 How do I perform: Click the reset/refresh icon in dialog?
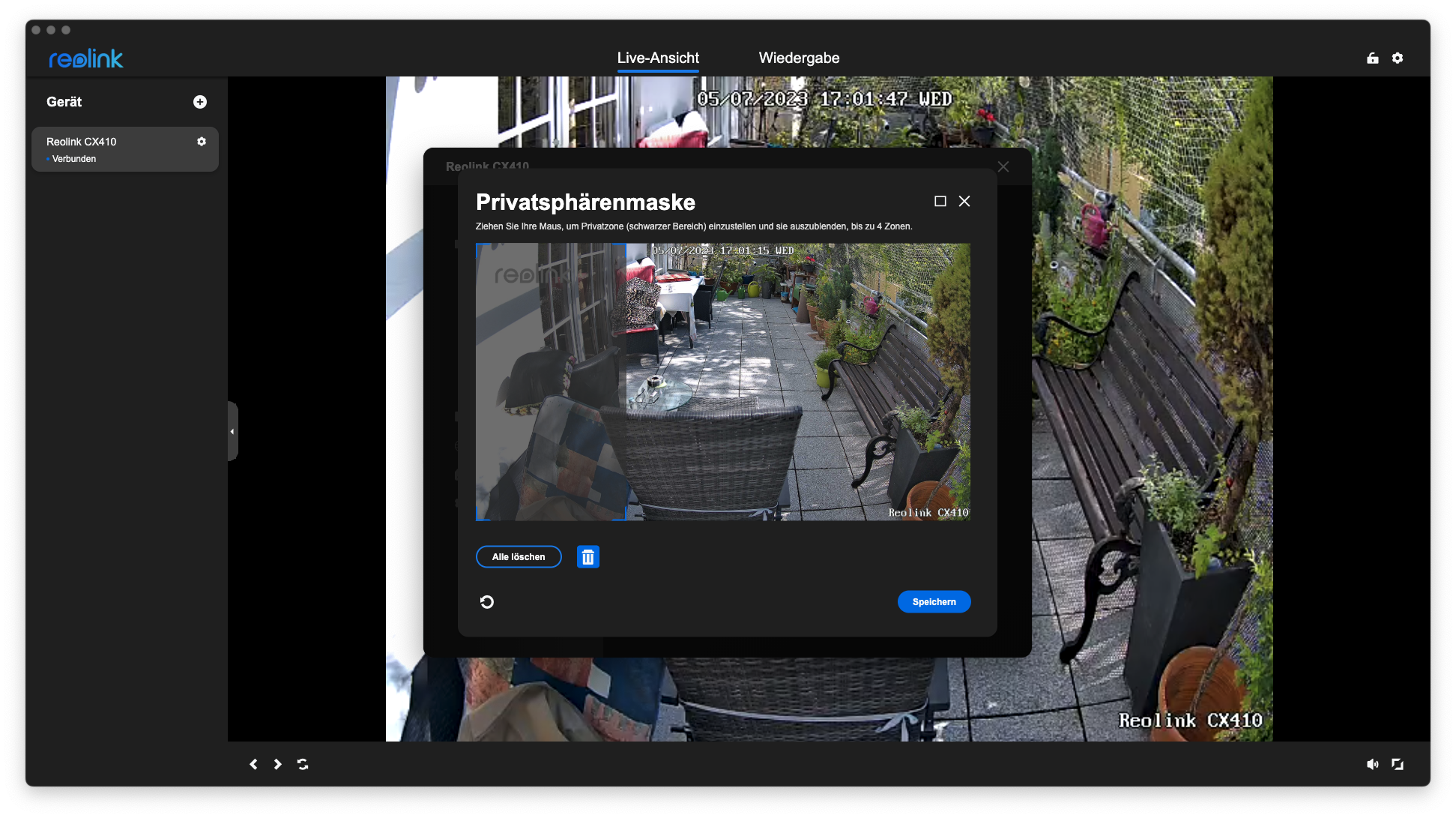(x=487, y=602)
